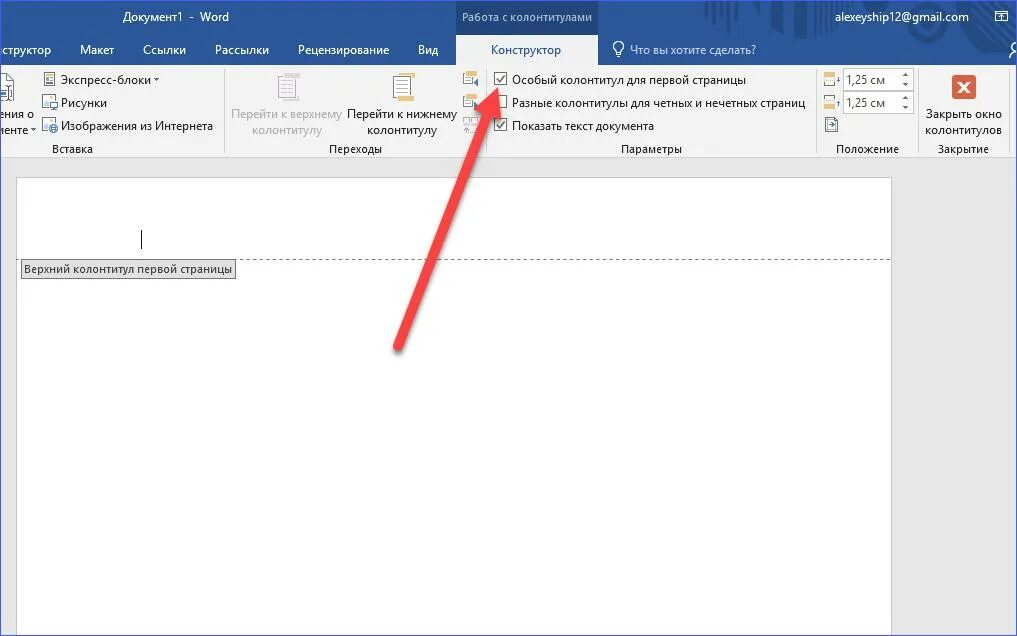Decrease header-from-top distance with down arrow
This screenshot has height=636, width=1017.
(905, 85)
